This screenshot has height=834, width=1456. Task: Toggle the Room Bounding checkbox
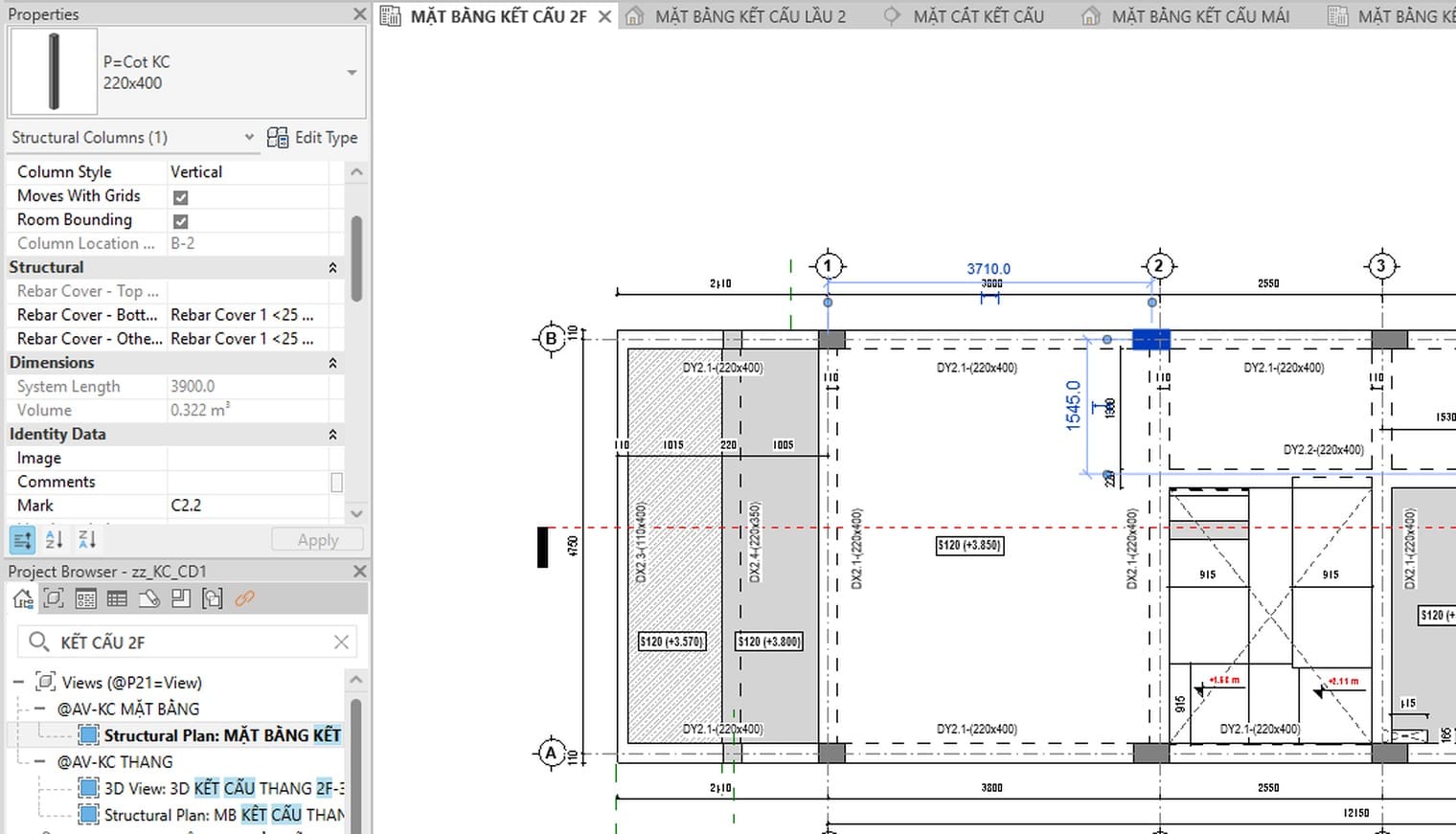click(x=180, y=220)
